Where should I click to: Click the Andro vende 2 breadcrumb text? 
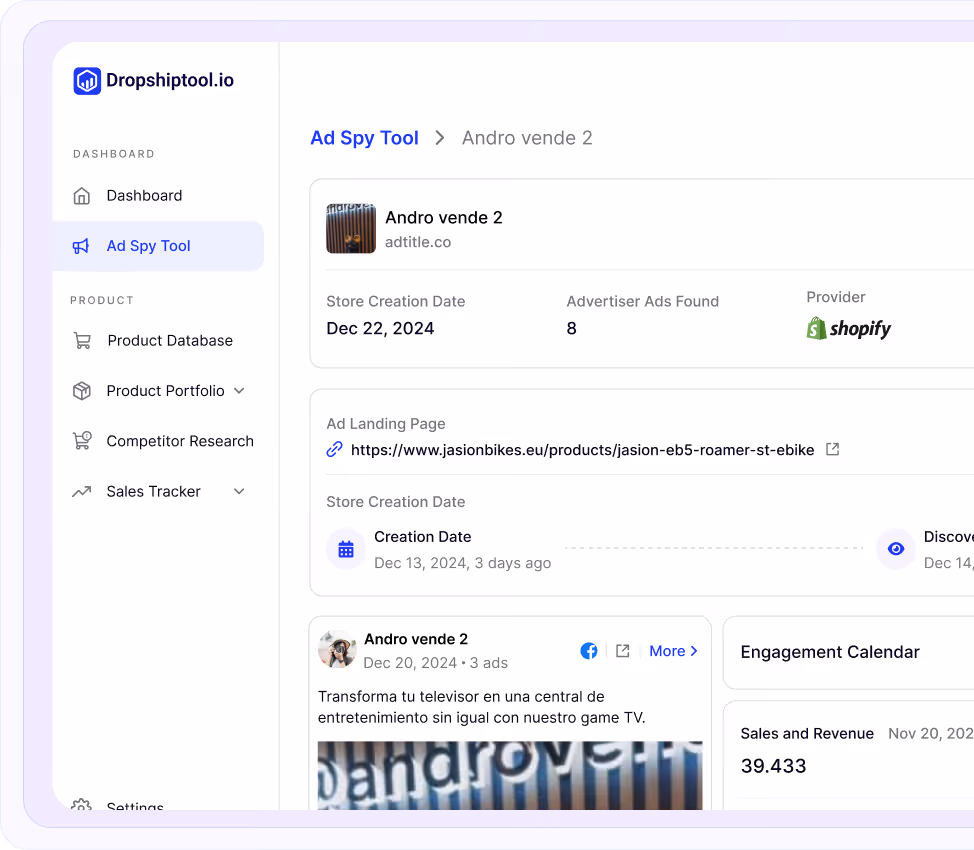coord(527,138)
